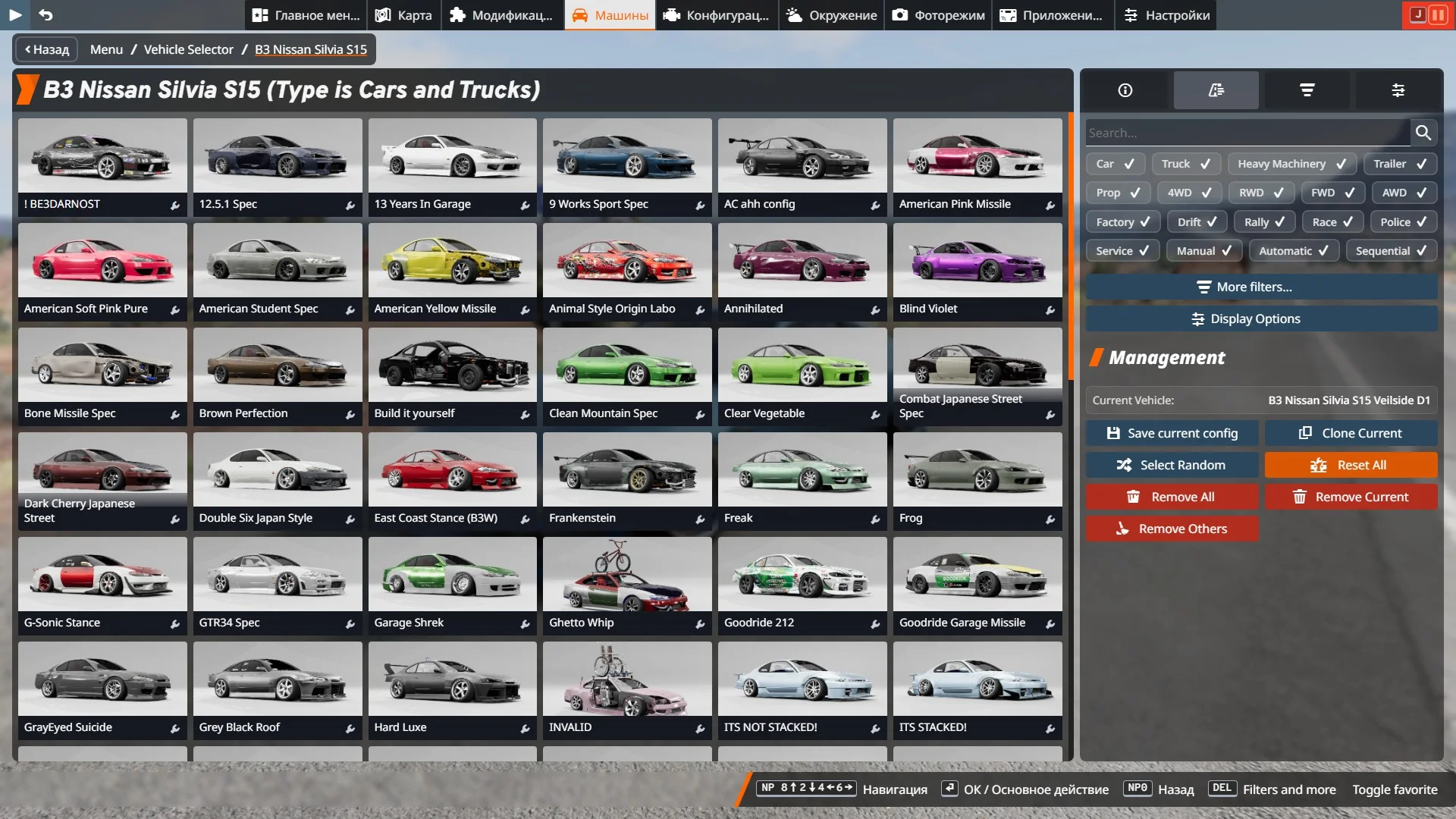The image size is (1456, 819).
Task: Toggle the Heavy Machinery filter
Action: pos(1292,164)
